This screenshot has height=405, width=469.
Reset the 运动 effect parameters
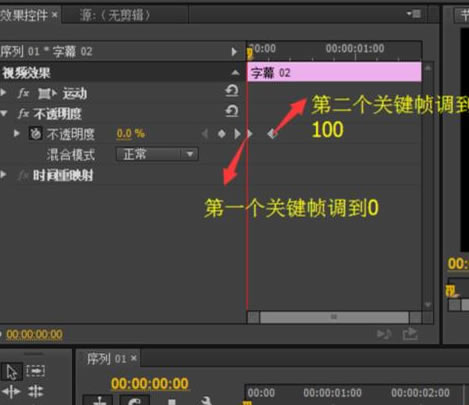point(232,90)
